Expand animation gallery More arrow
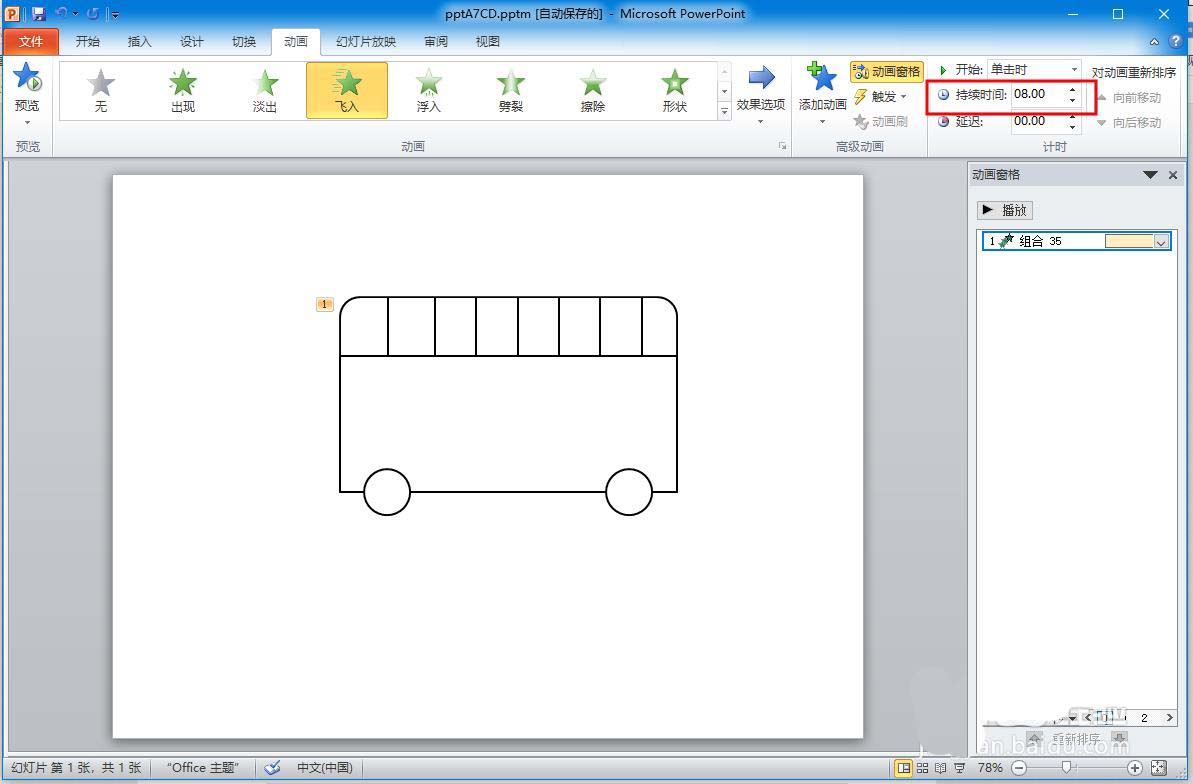 [724, 110]
